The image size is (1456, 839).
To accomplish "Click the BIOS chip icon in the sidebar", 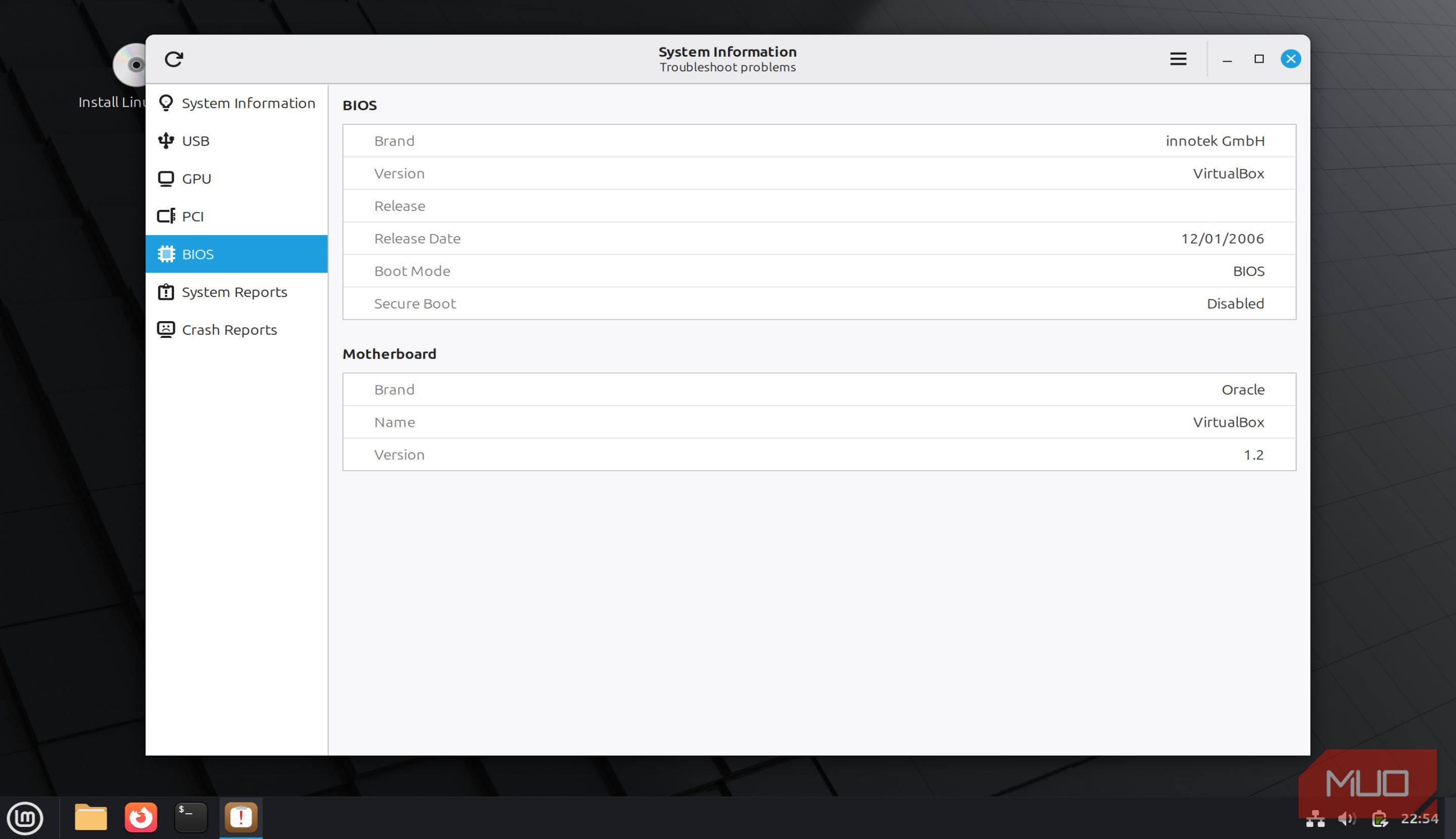I will click(166, 254).
